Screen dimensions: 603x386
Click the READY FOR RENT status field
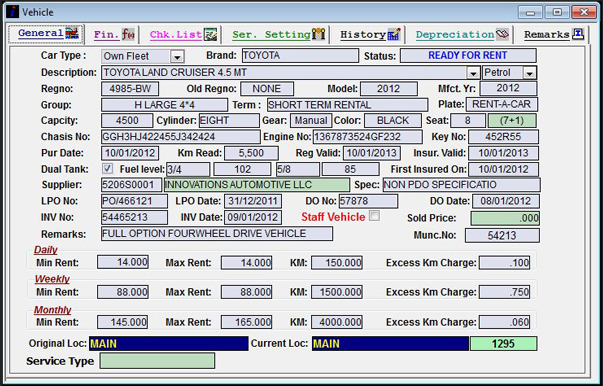[x=468, y=55]
